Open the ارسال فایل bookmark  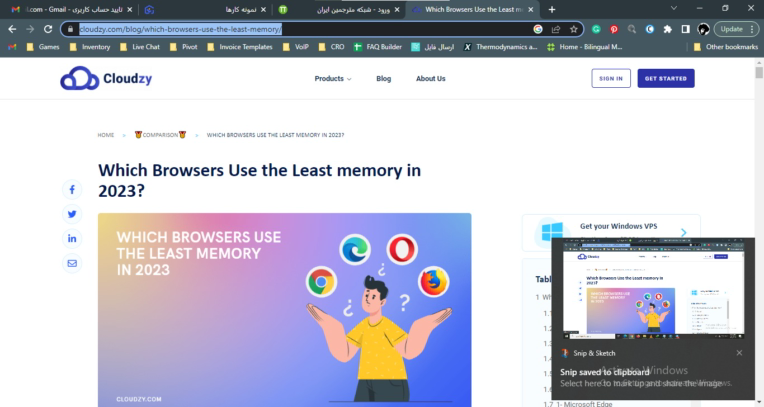pos(433,47)
